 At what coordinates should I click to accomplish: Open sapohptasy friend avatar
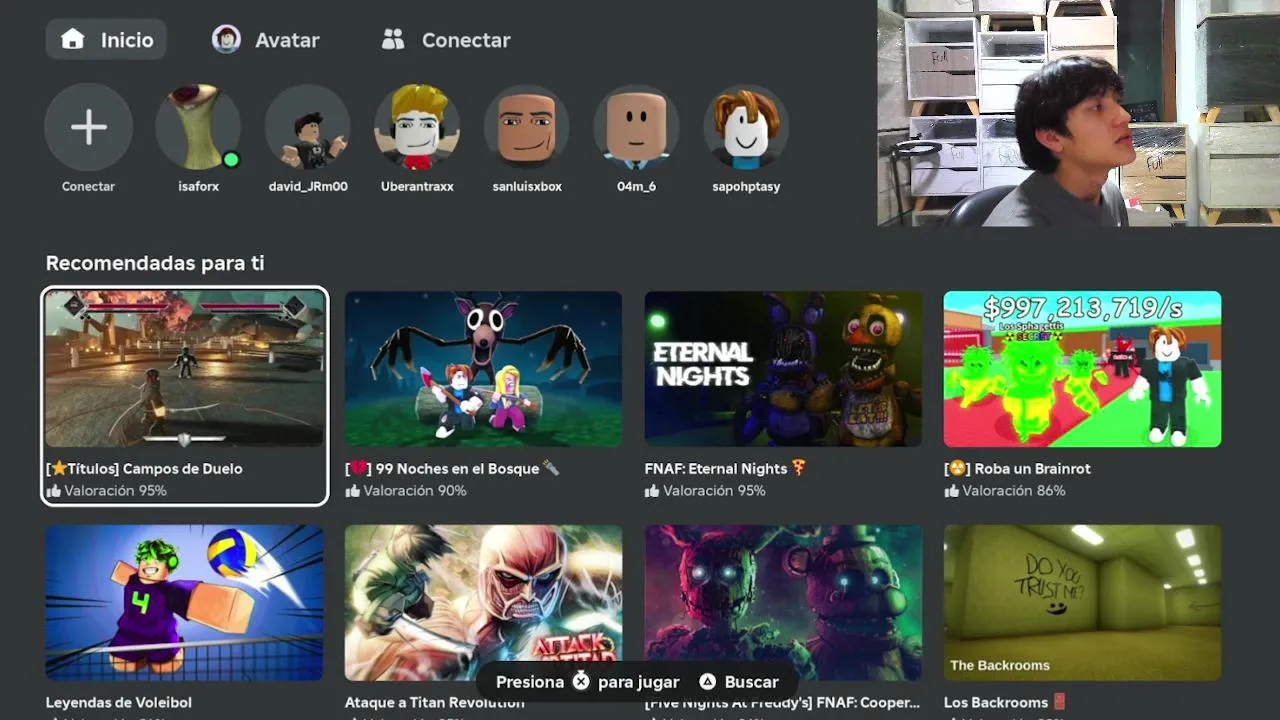click(x=746, y=127)
